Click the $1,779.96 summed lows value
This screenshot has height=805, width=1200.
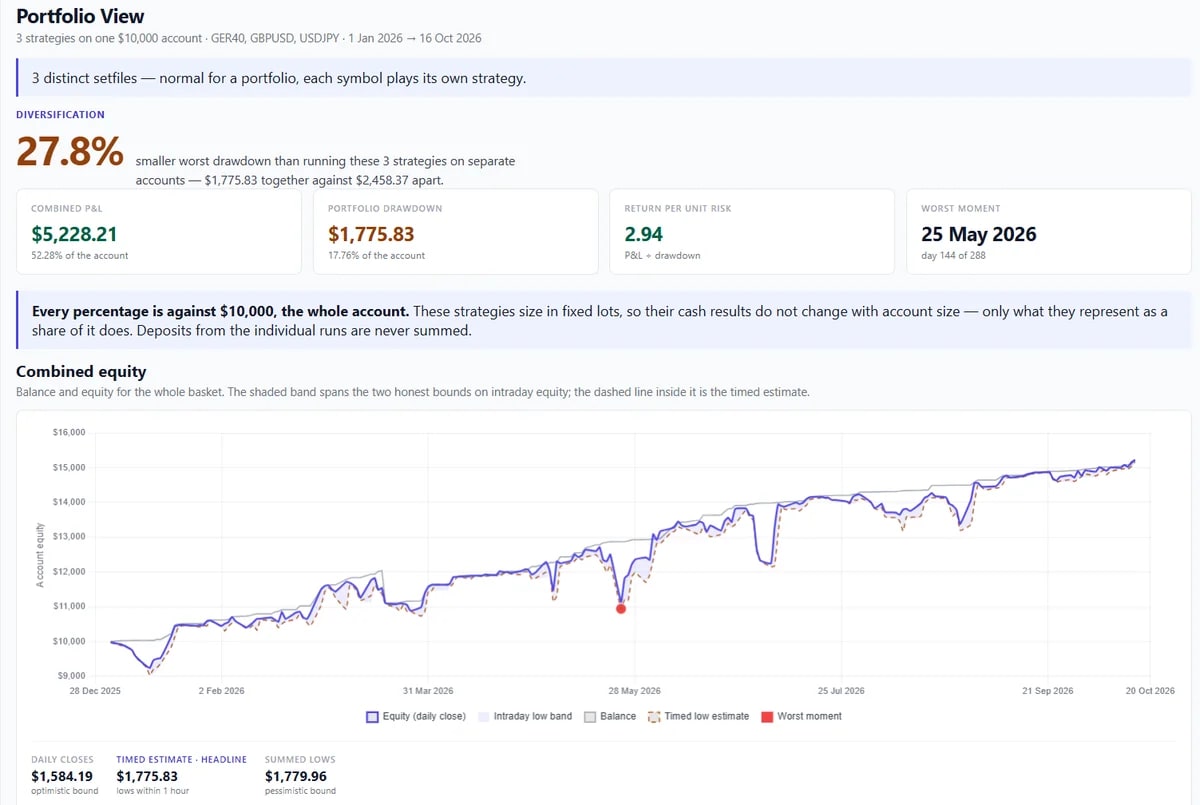coord(295,776)
